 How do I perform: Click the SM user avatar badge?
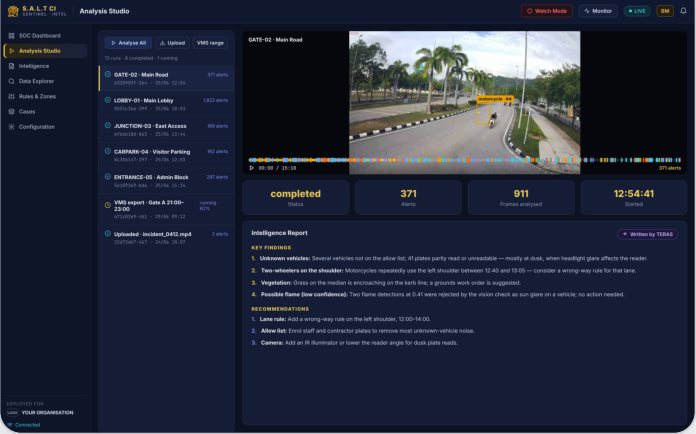tap(665, 11)
